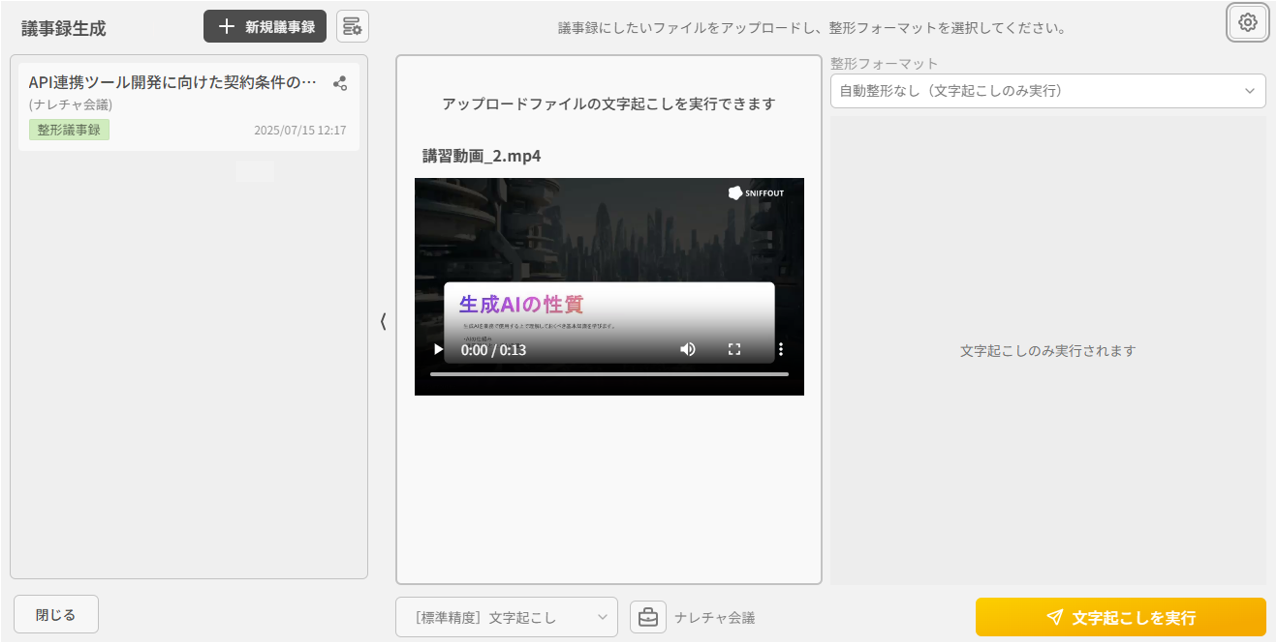Click the briefcase icon next to ナレチャ会議

[648, 617]
